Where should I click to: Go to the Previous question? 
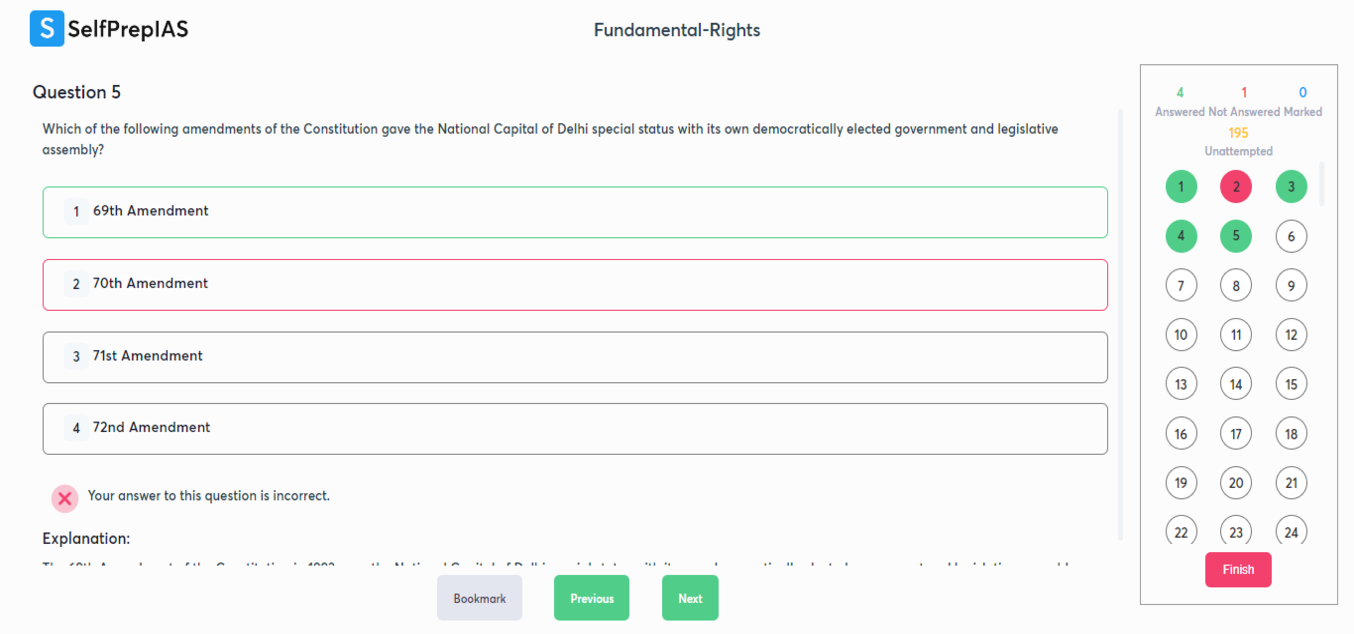[x=591, y=598]
